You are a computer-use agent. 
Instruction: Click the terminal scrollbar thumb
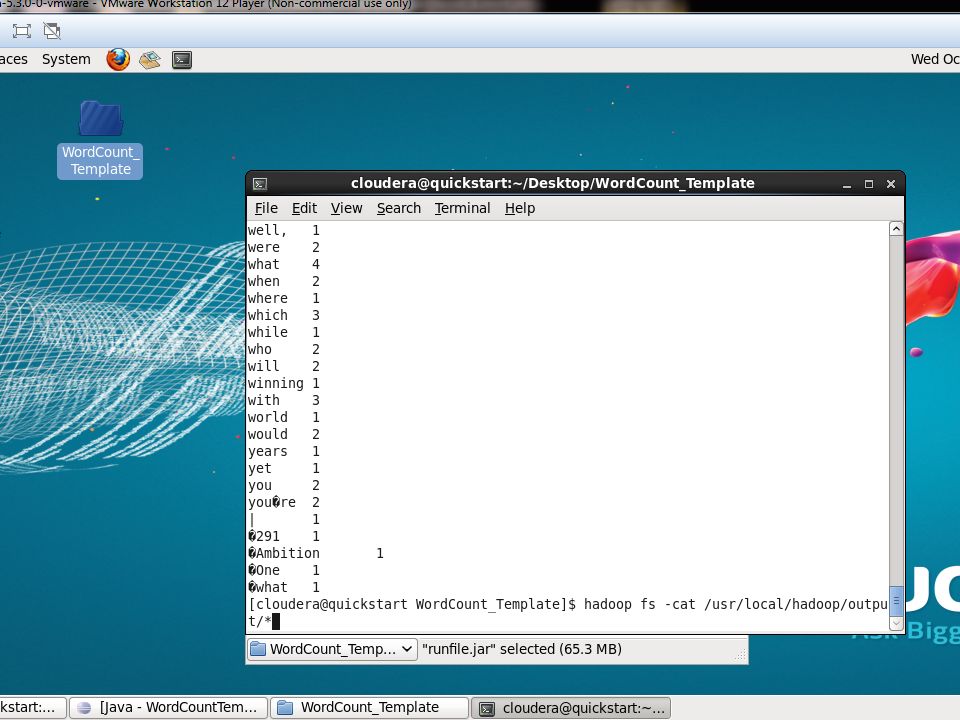point(896,601)
